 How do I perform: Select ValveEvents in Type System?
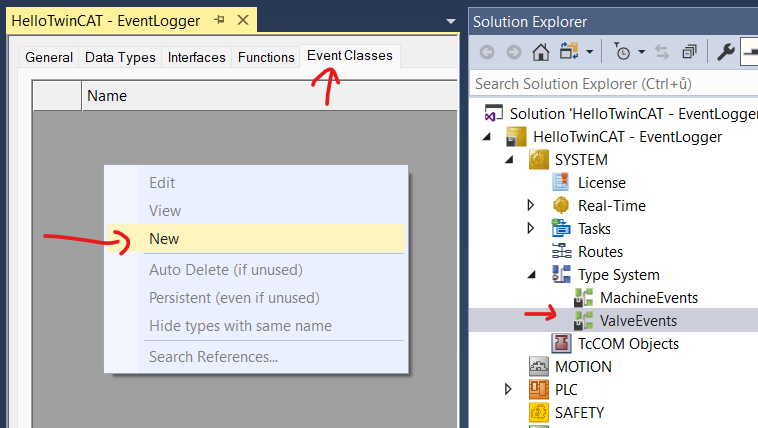click(638, 321)
